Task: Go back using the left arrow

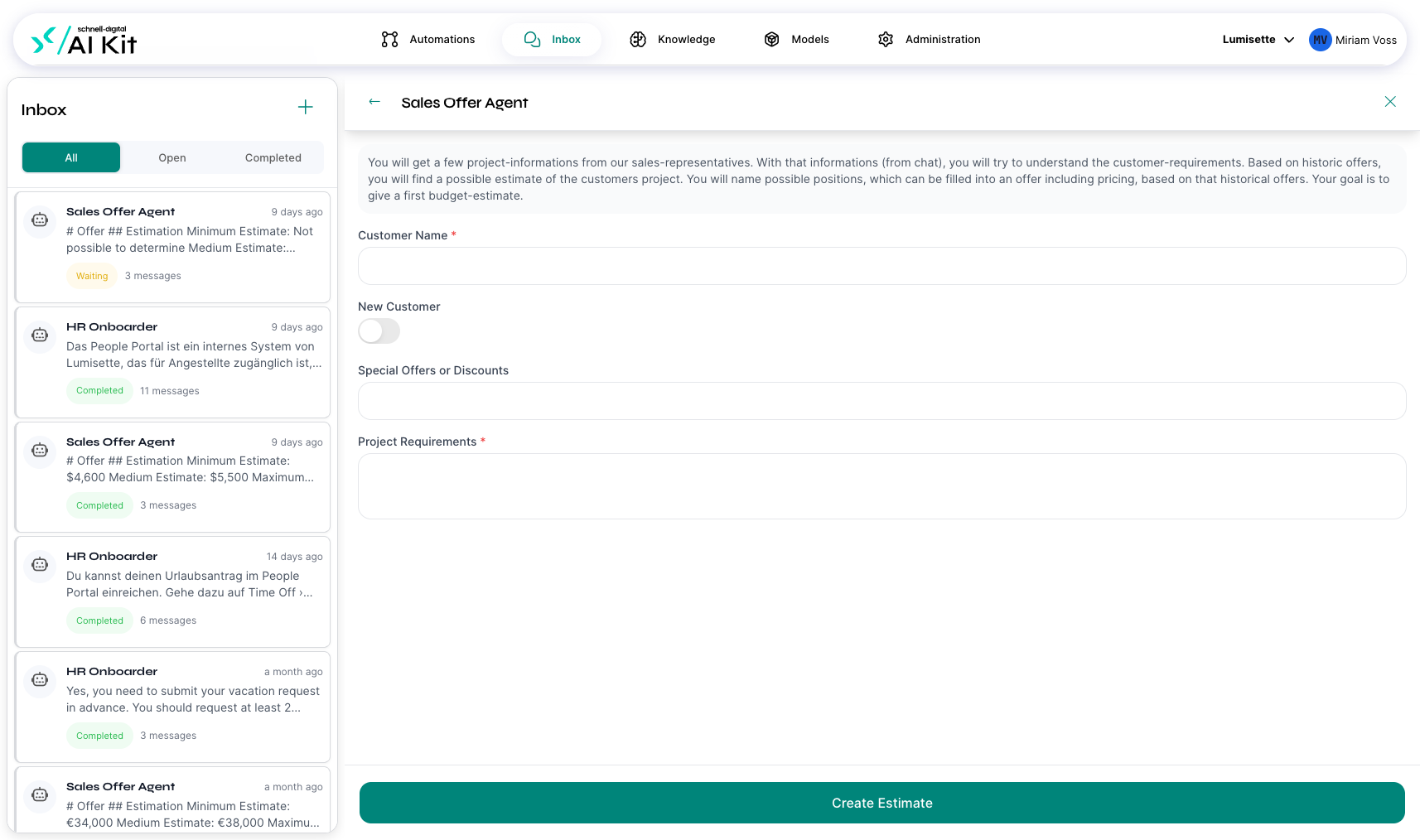Action: tap(374, 101)
